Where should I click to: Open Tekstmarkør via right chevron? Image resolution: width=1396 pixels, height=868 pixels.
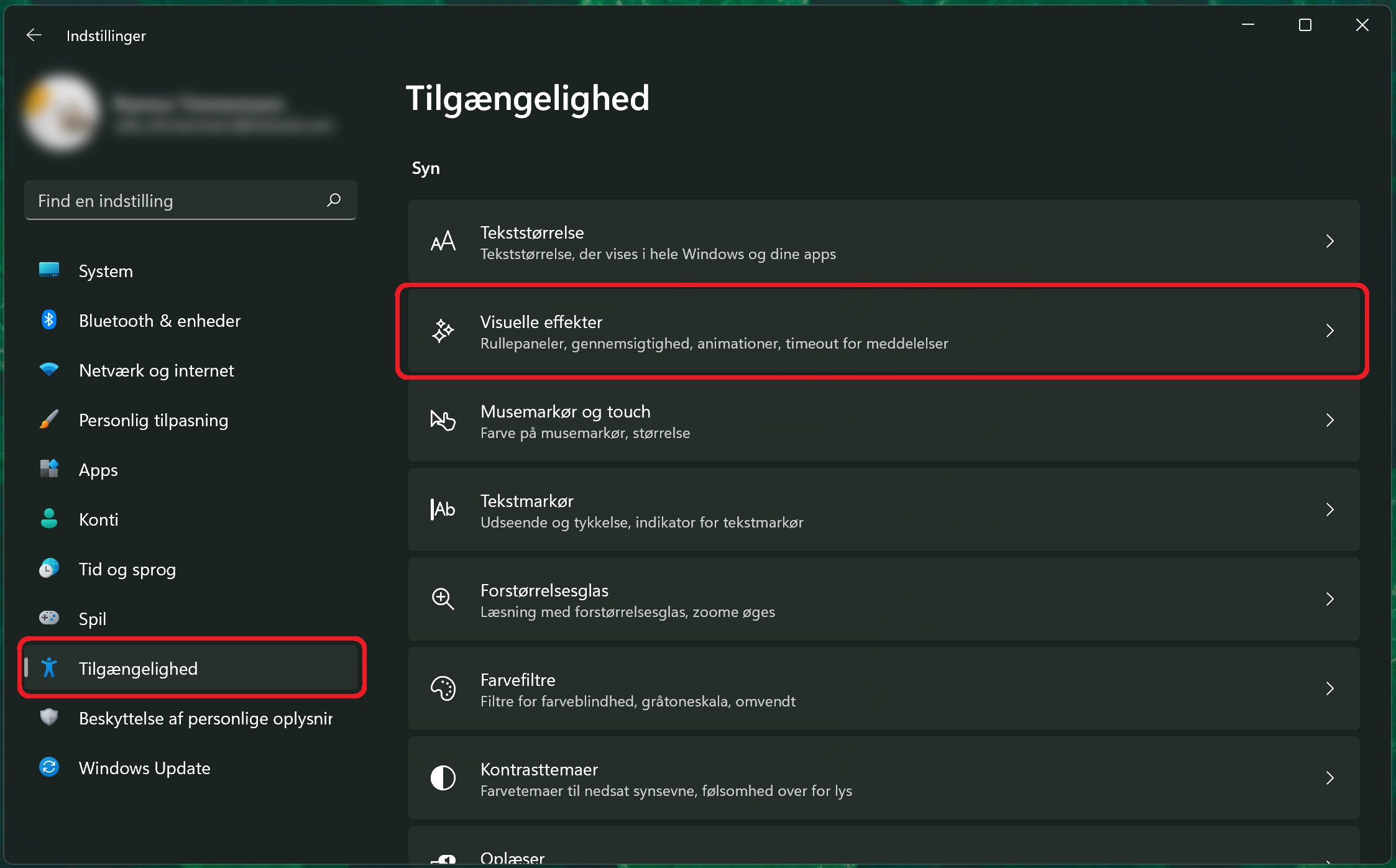click(1330, 509)
